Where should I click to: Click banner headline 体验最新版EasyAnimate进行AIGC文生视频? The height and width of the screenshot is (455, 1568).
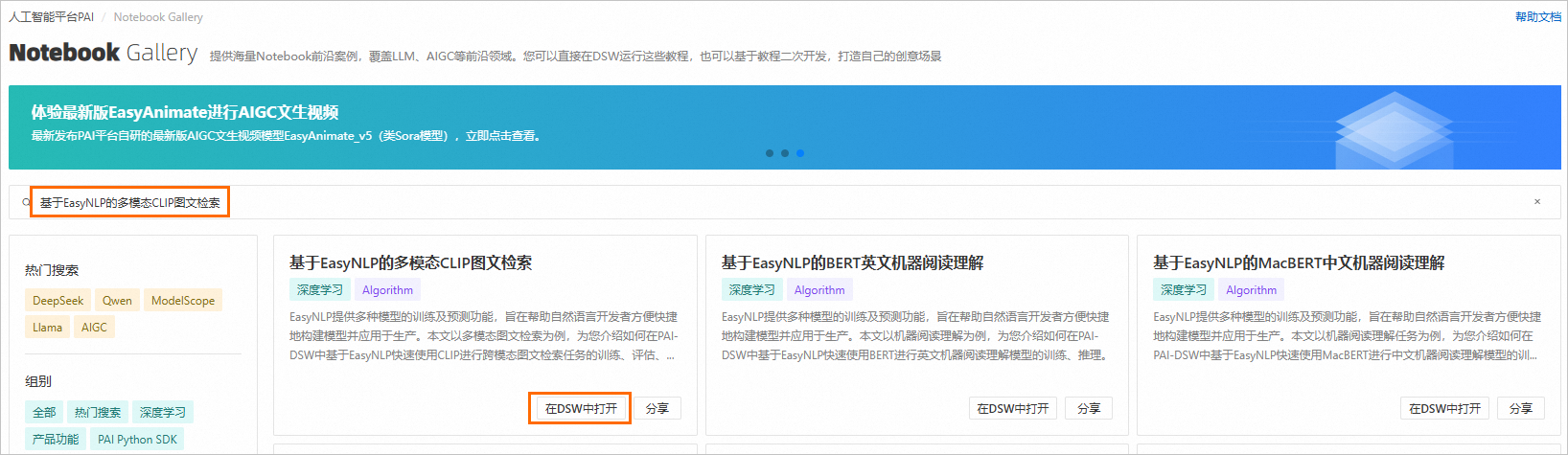tap(185, 112)
